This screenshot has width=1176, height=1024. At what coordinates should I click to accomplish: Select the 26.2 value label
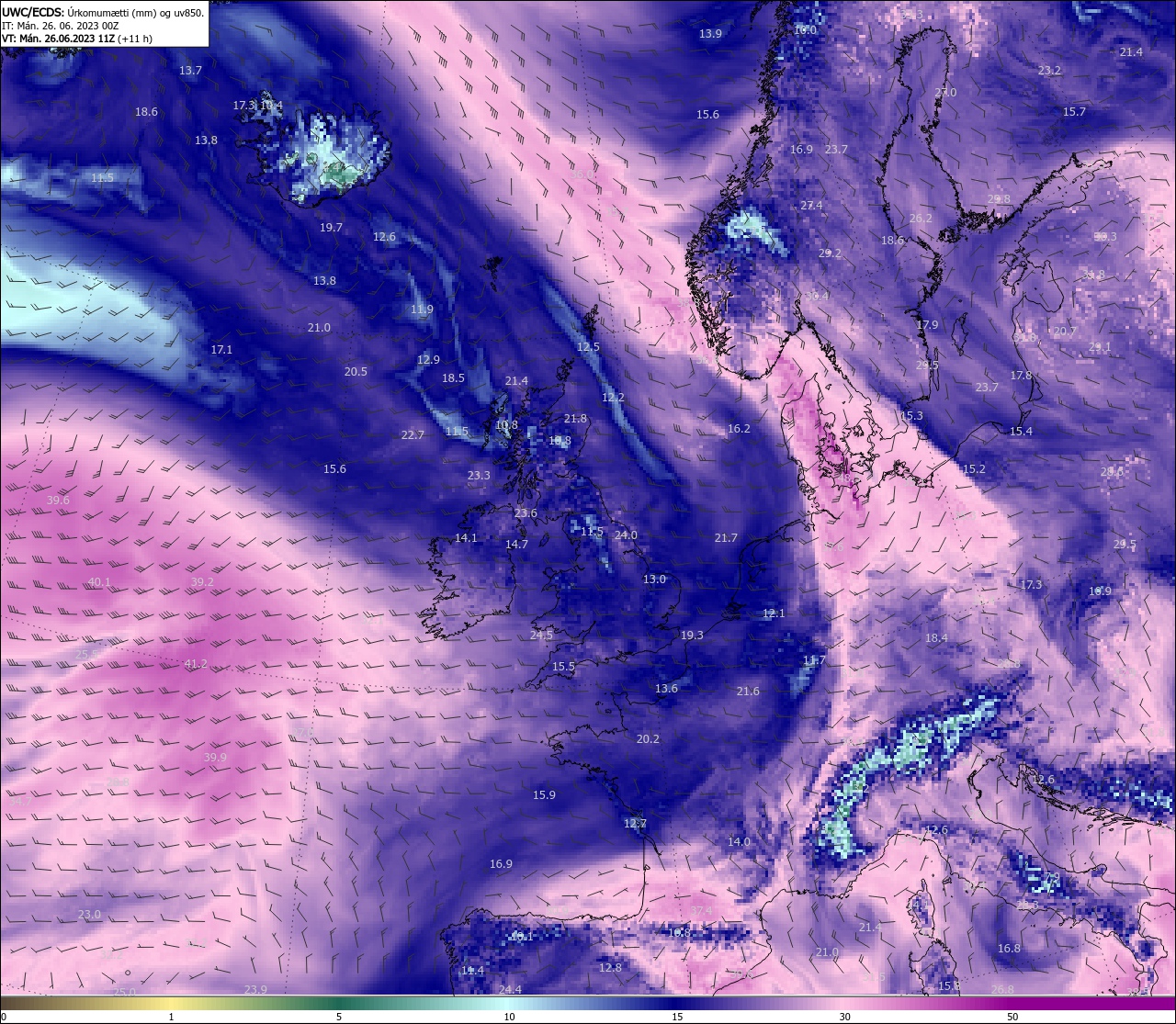pyautogui.click(x=921, y=219)
